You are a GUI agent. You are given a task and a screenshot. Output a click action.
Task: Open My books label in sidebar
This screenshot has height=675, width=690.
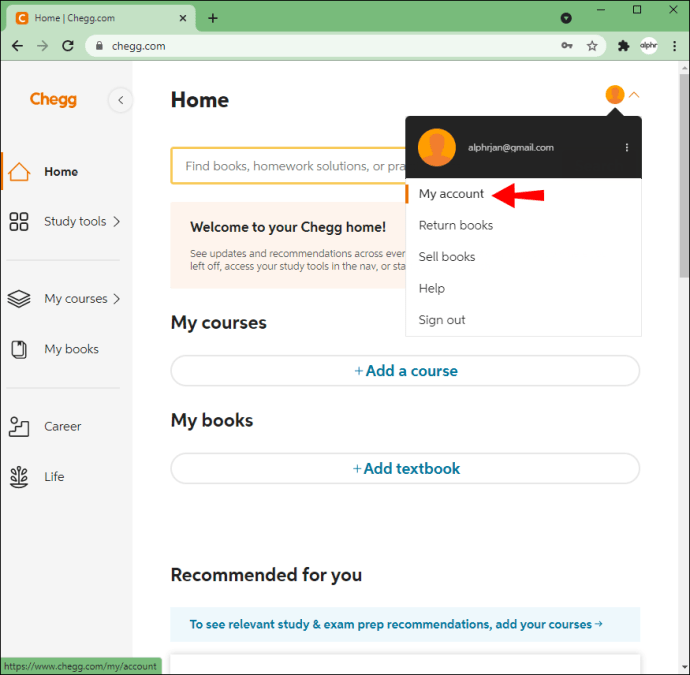(x=71, y=349)
